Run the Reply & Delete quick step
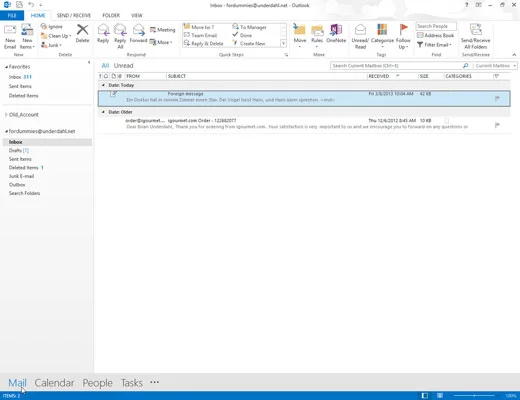Image resolution: width=520 pixels, height=400 pixels. 204,43
